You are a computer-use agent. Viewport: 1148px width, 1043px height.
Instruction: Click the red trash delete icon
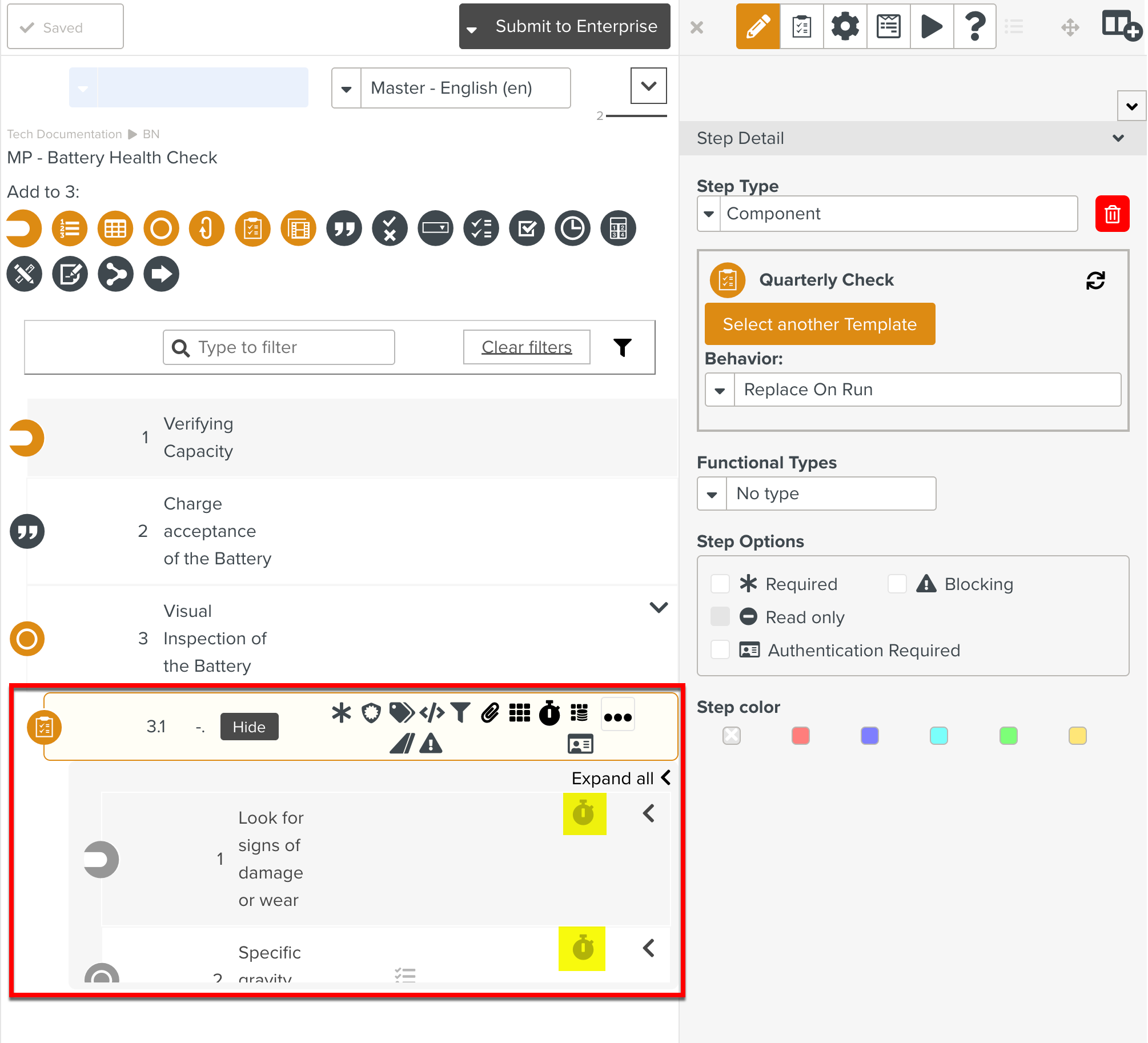(1111, 214)
